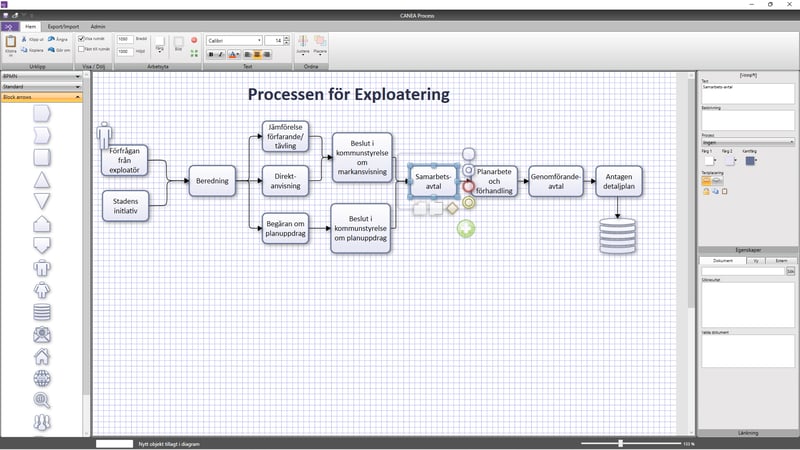Select the Vy tab in Egenskaper panel
Image resolution: width=800 pixels, height=450 pixels.
pos(756,261)
